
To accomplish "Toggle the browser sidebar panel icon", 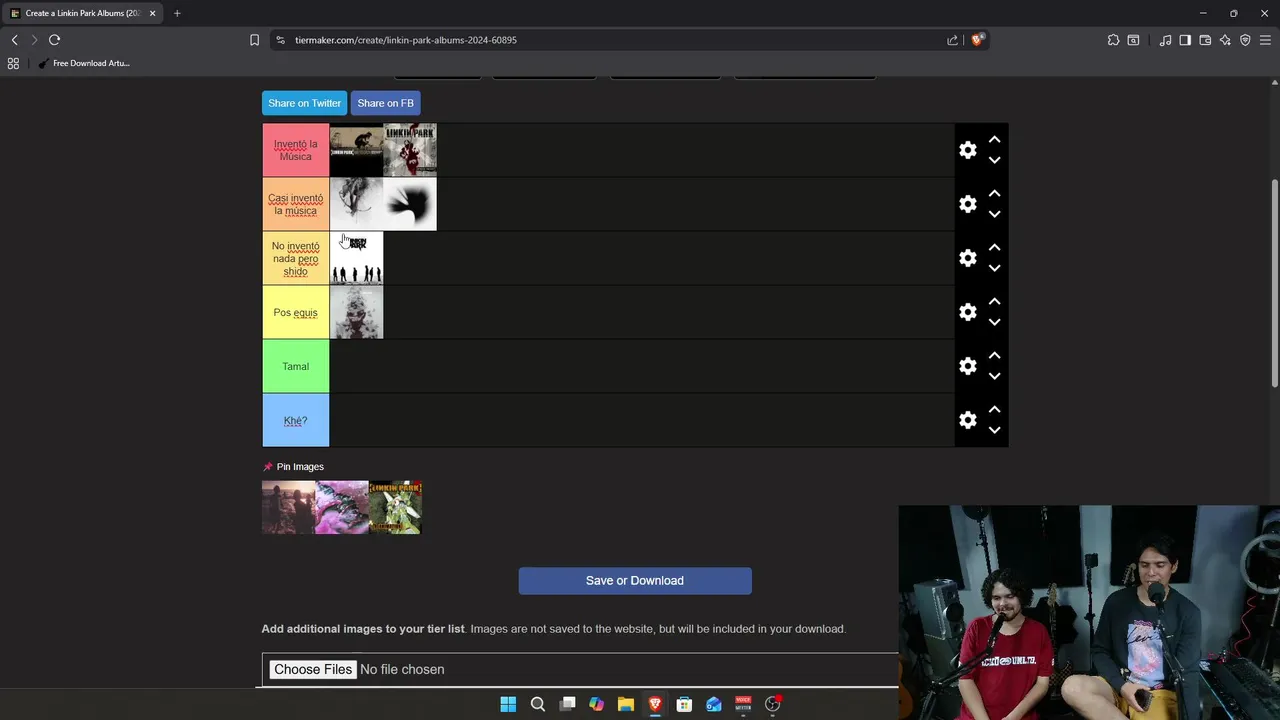I will (x=1185, y=40).
